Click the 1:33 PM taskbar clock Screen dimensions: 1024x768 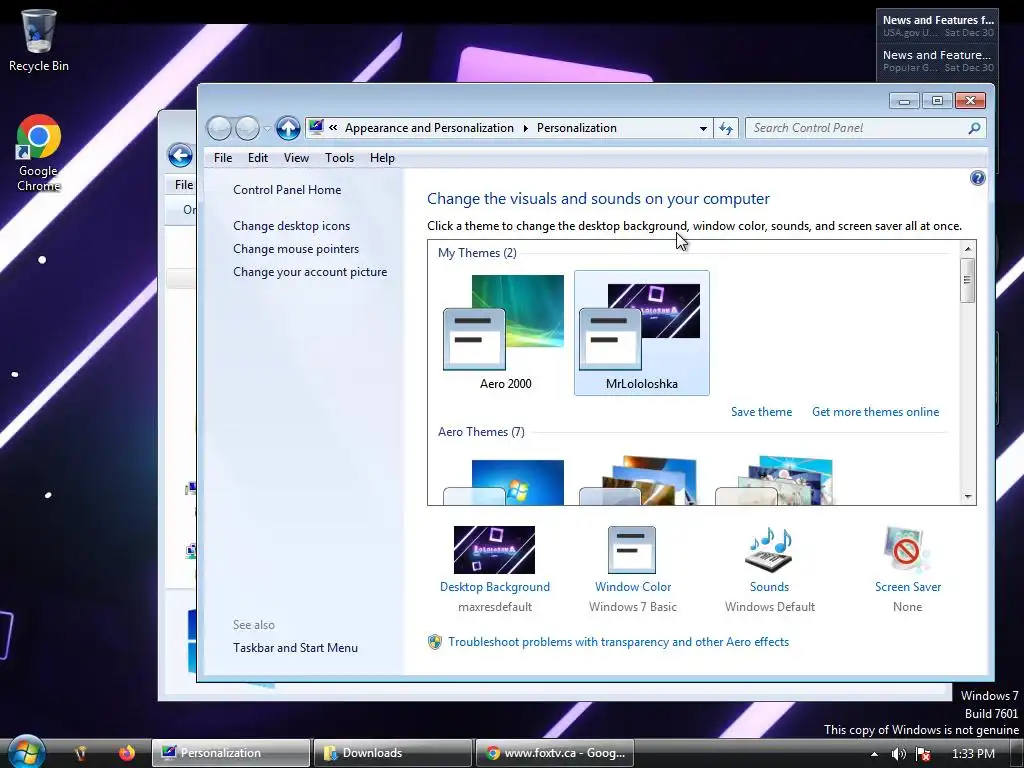coord(973,754)
